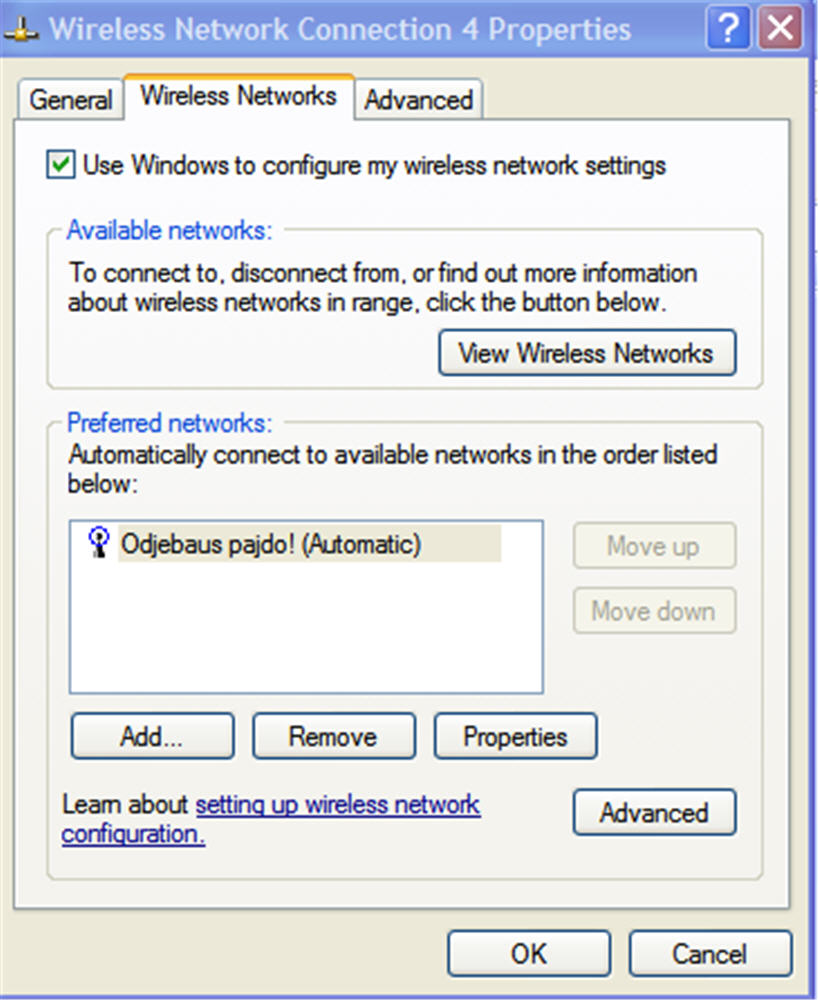Viewport: 818px width, 1000px height.
Task: Confirm the dialog with OK
Action: pos(528,954)
